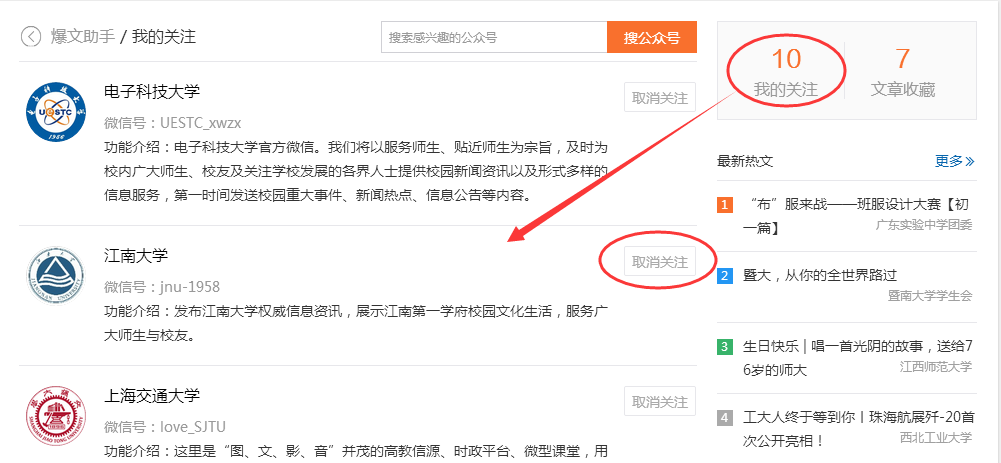Open the Jiangnan University logo
The image size is (1001, 463).
tap(56, 275)
